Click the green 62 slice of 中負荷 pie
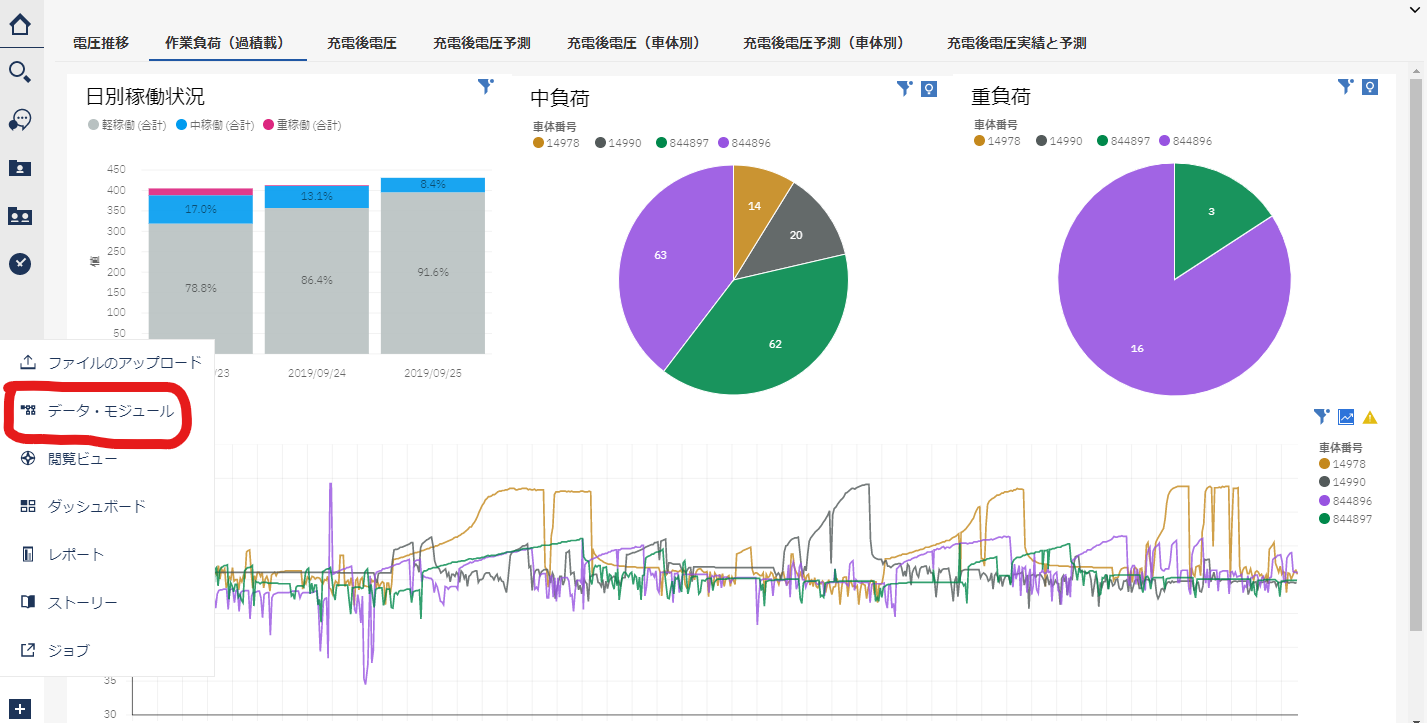 tap(776, 343)
